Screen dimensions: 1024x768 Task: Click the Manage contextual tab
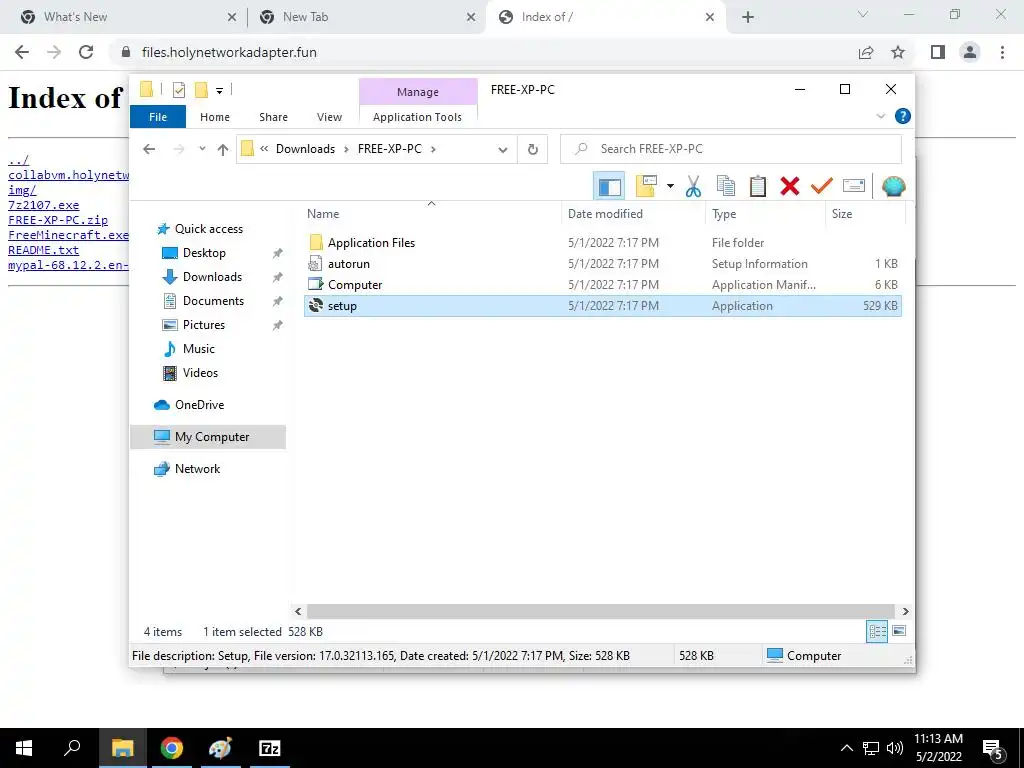(x=418, y=92)
